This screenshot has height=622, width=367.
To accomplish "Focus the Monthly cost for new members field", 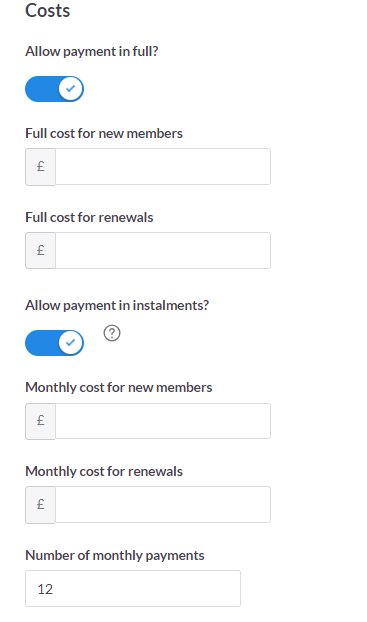I will pyautogui.click(x=163, y=421).
